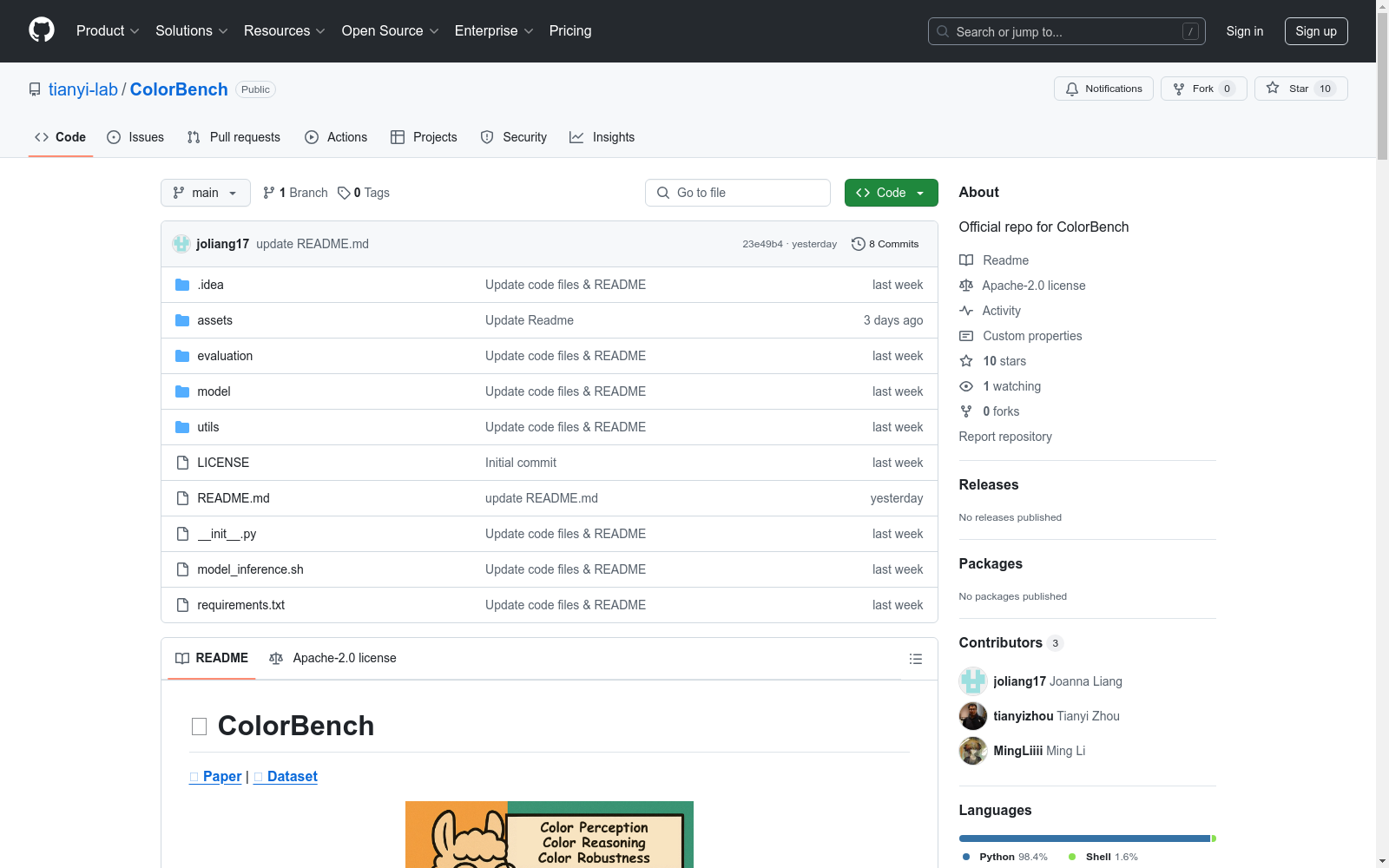The image size is (1389, 868).
Task: View the 1 Branch link
Action: click(295, 193)
